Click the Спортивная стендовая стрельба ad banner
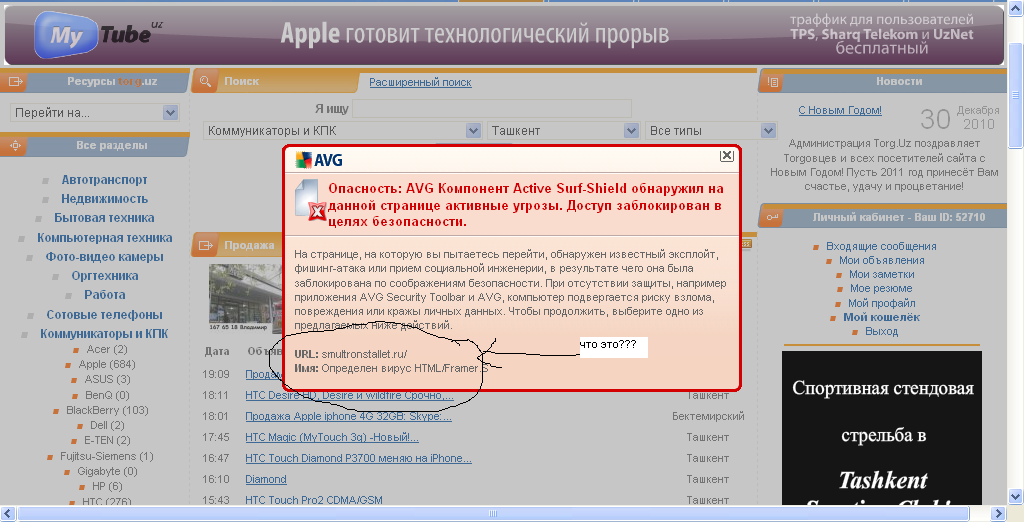 (x=882, y=428)
